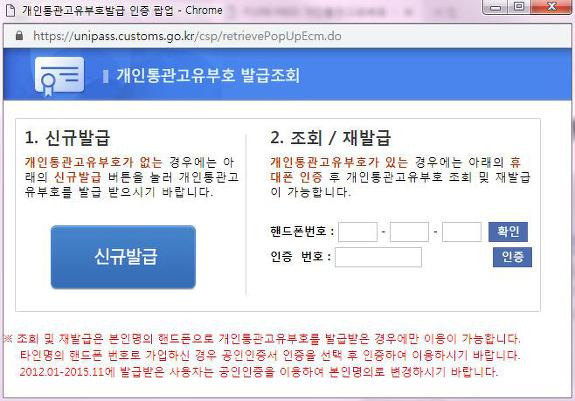Click the 확인 button next to phone number
This screenshot has width=575, height=401.
pyautogui.click(x=508, y=232)
